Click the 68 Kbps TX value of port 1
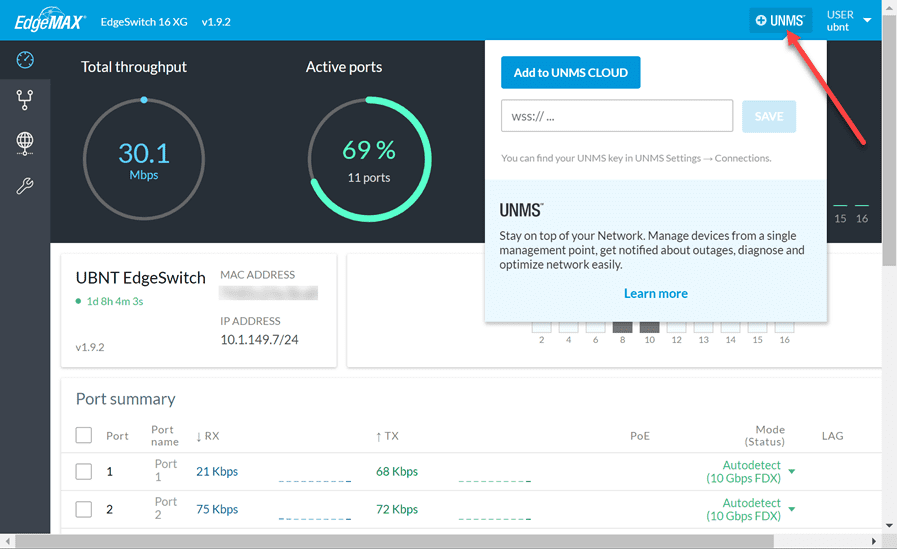This screenshot has height=549, width=897. (x=396, y=471)
